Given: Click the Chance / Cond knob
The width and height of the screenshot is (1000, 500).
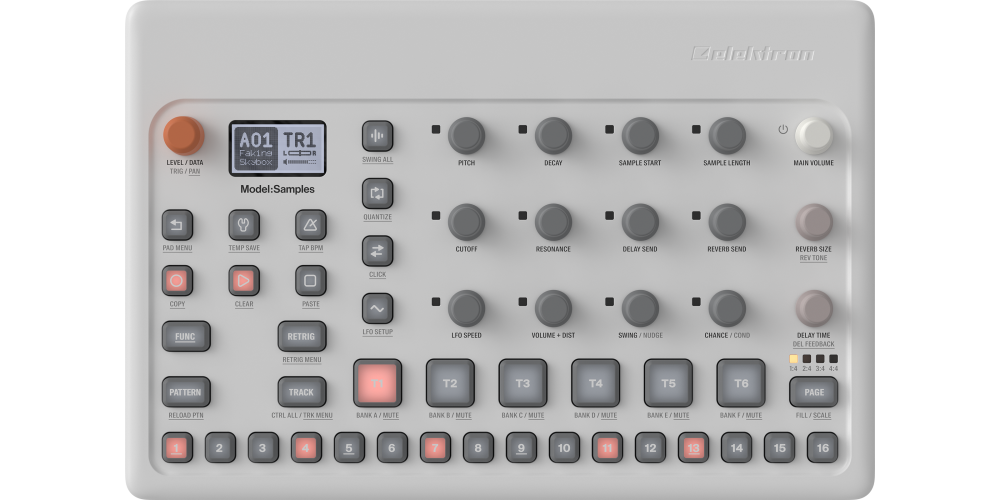Looking at the screenshot, I should (726, 309).
